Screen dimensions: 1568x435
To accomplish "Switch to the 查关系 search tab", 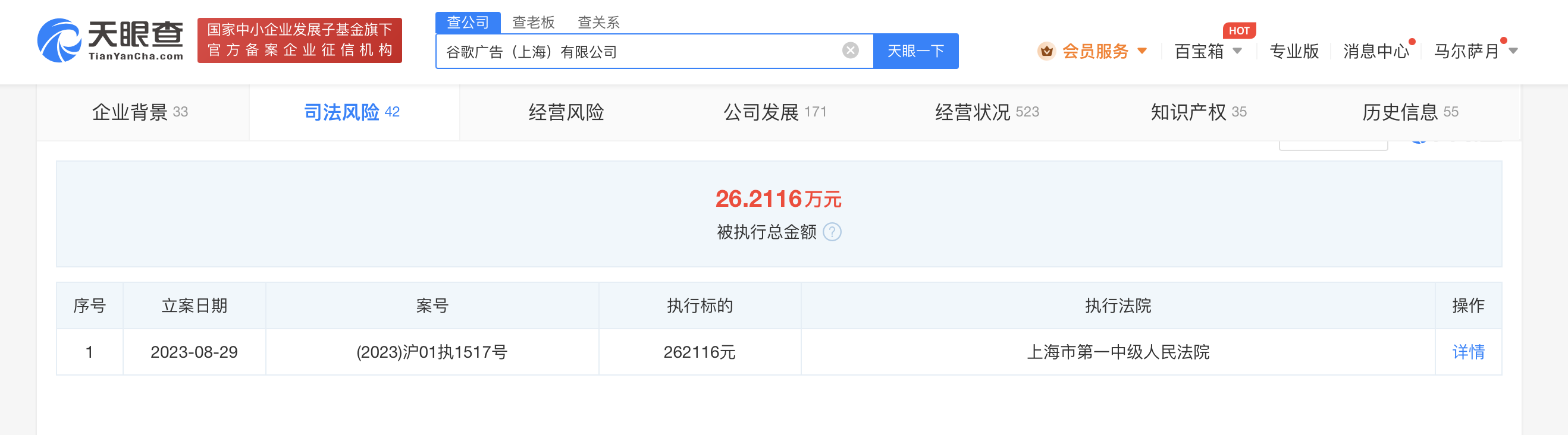I will click(x=598, y=23).
